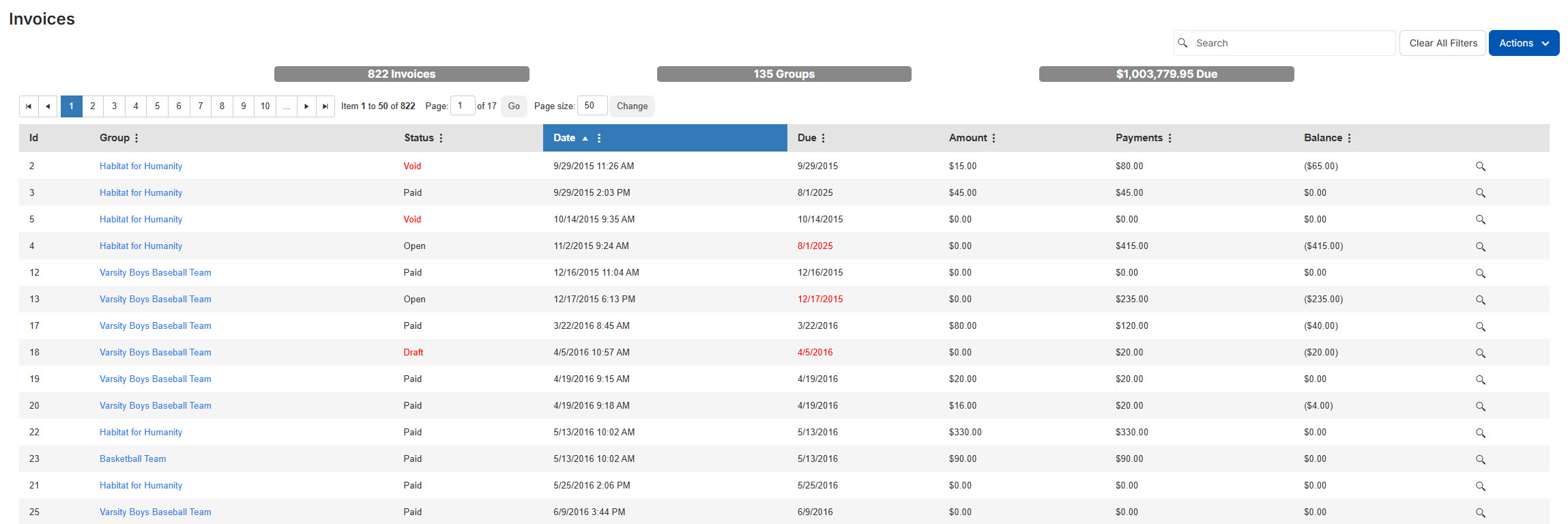The width and height of the screenshot is (1568, 524).
Task: Sort by the Date column header
Action: pyautogui.click(x=564, y=138)
